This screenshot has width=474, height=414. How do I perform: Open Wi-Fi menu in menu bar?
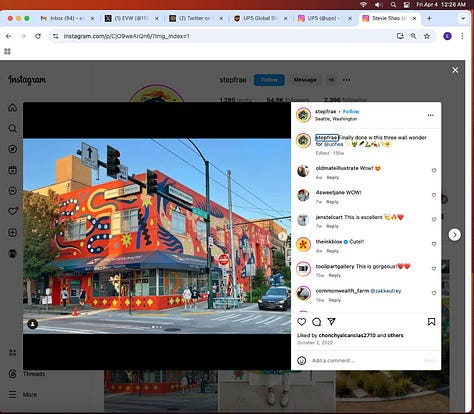point(363,4)
